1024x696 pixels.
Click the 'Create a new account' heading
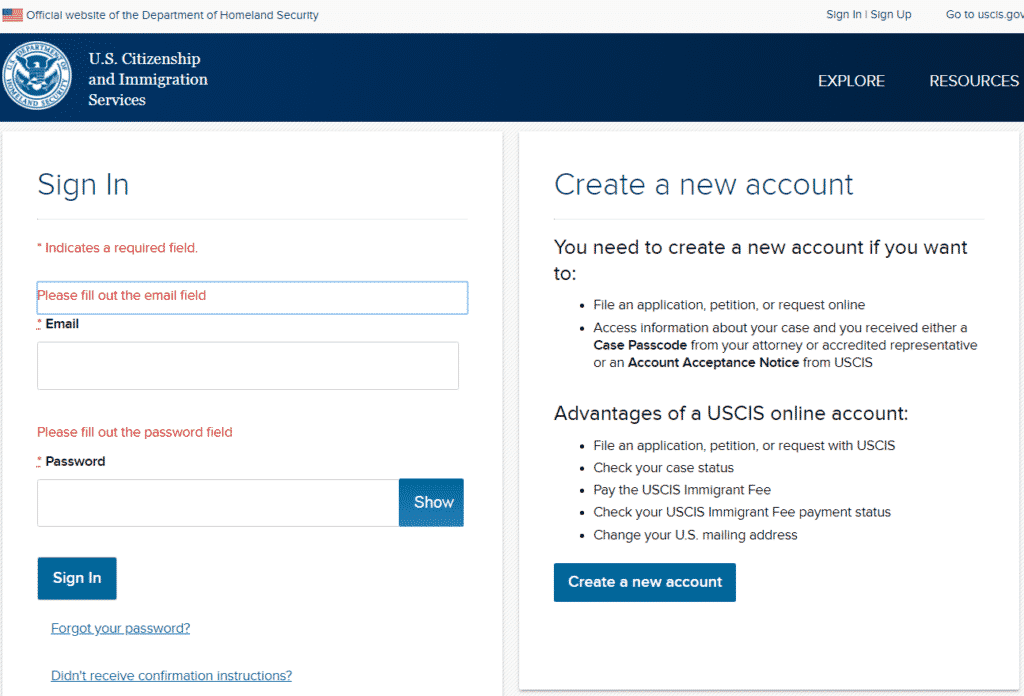[x=703, y=185]
